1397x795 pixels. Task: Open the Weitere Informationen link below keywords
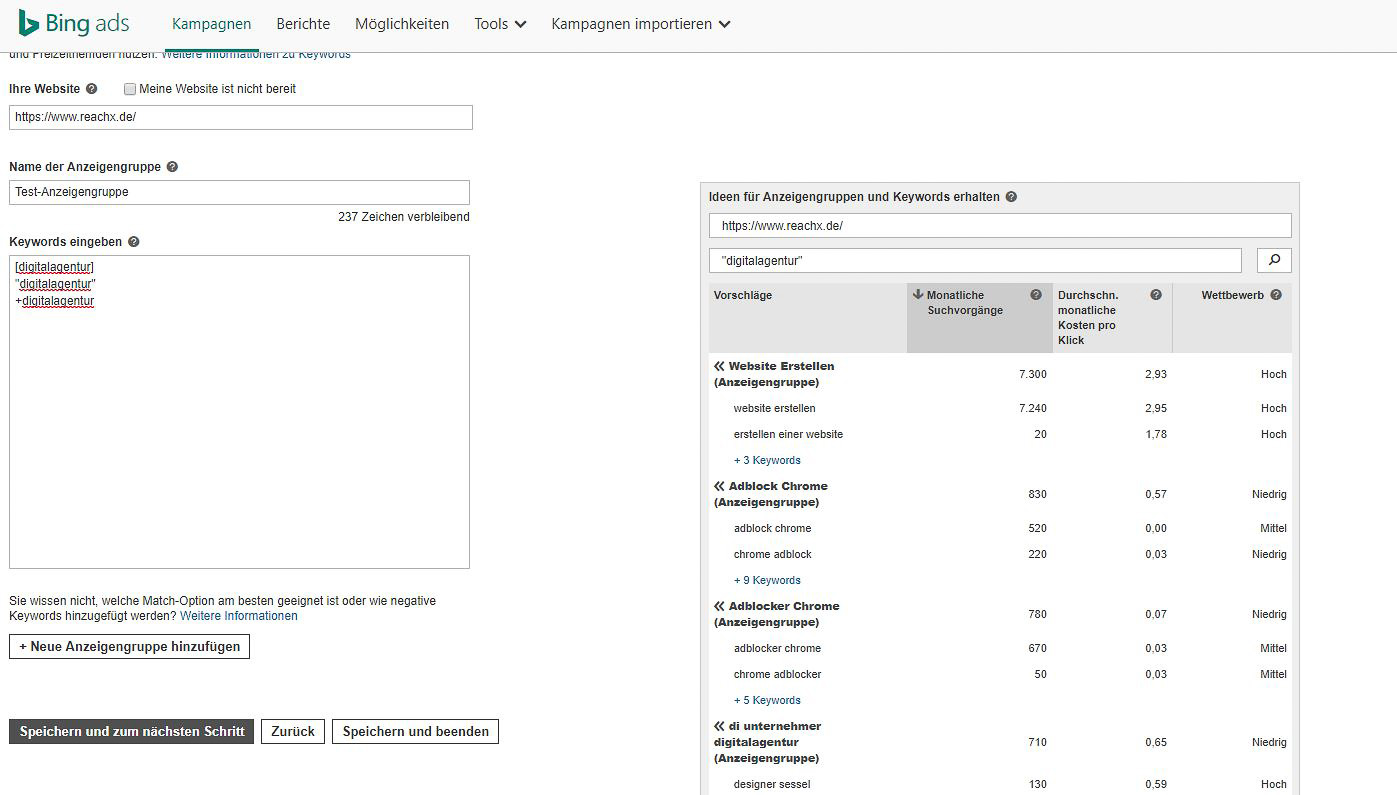239,616
